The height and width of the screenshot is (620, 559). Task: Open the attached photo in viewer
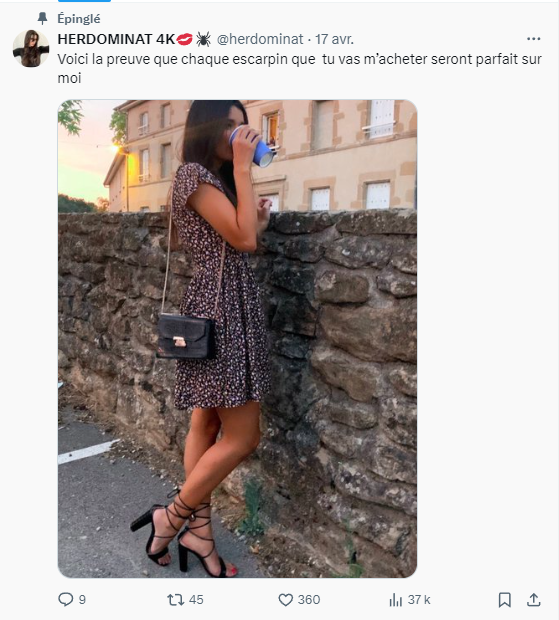[x=237, y=338]
